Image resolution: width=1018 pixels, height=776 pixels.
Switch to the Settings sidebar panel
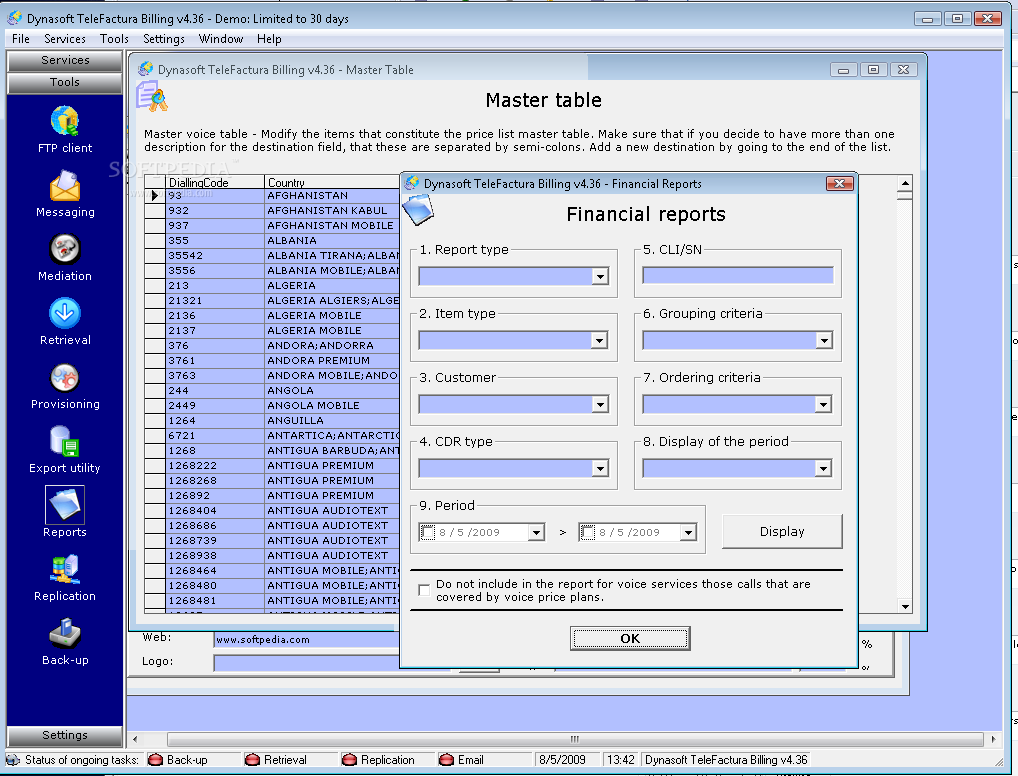[65, 735]
